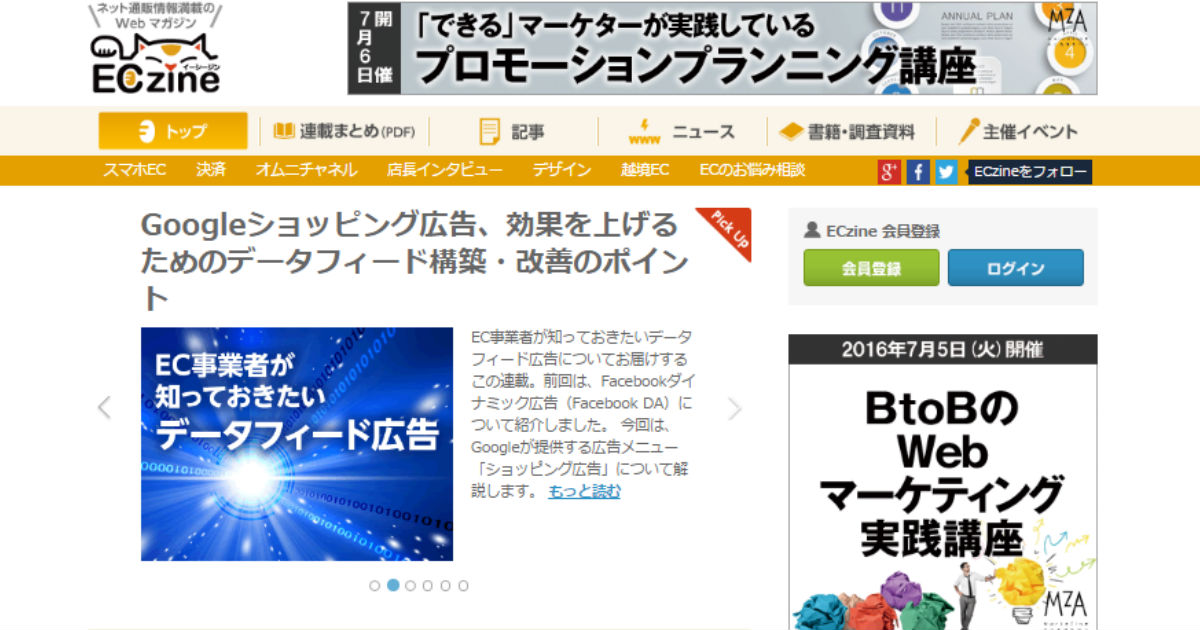Click the book icon beside 連載まとめ

pyautogui.click(x=284, y=131)
